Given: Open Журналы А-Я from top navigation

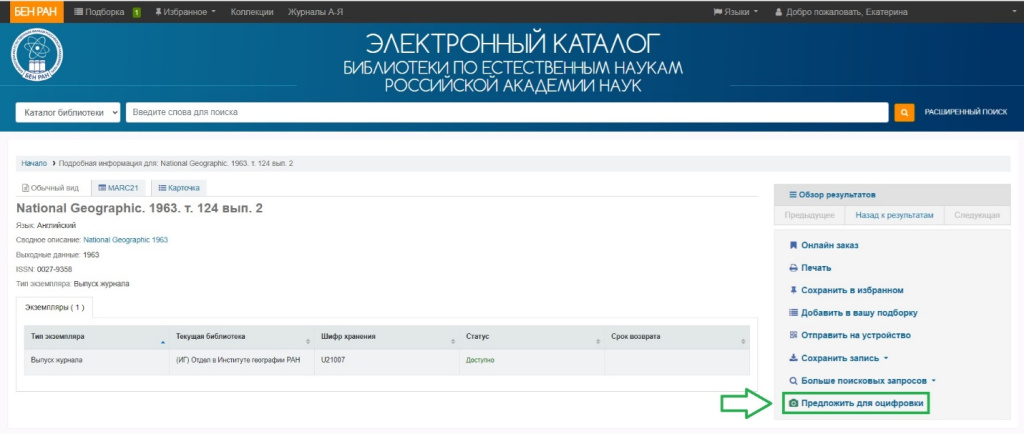Looking at the screenshot, I should pos(315,12).
